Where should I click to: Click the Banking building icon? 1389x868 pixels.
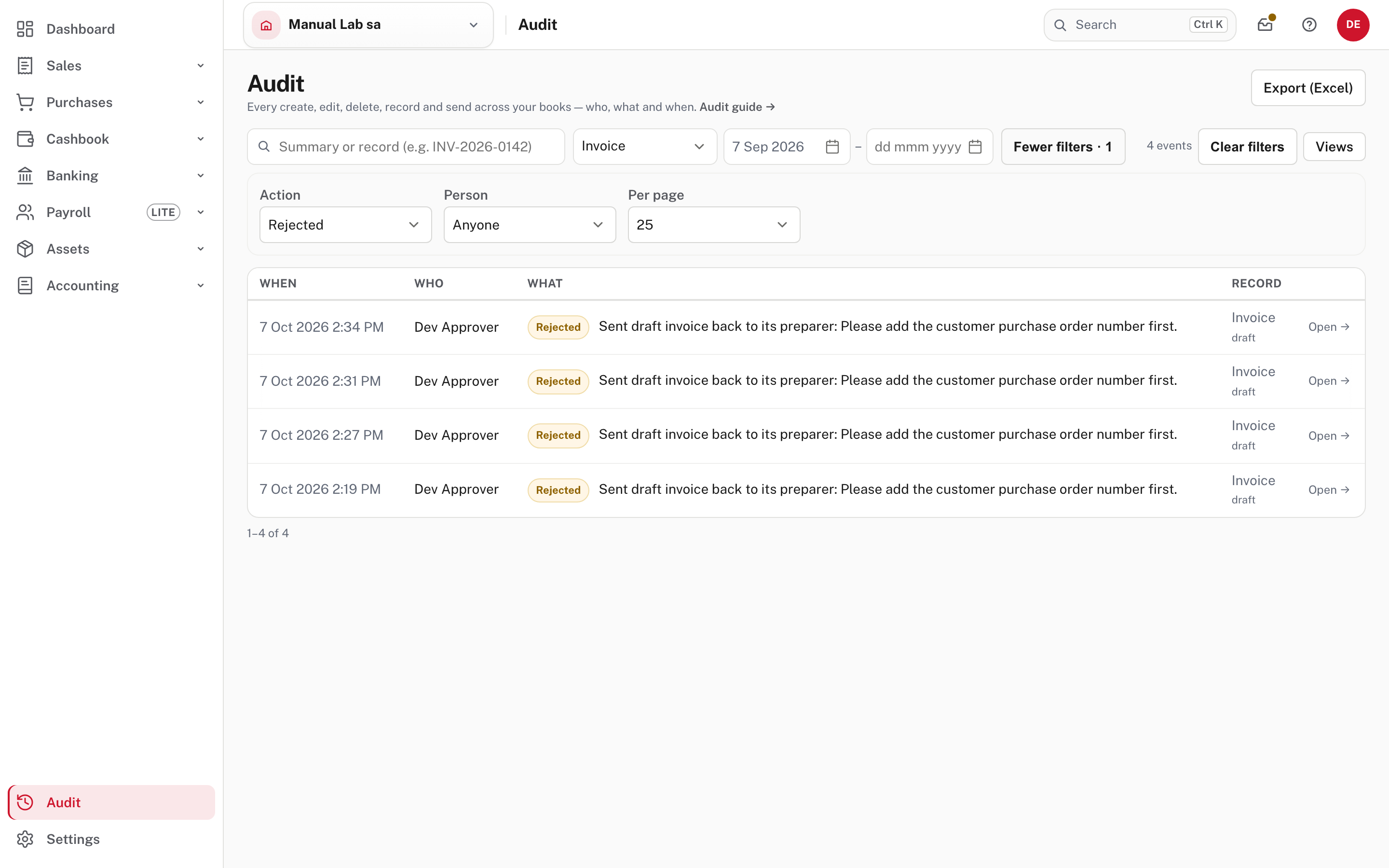point(25,176)
